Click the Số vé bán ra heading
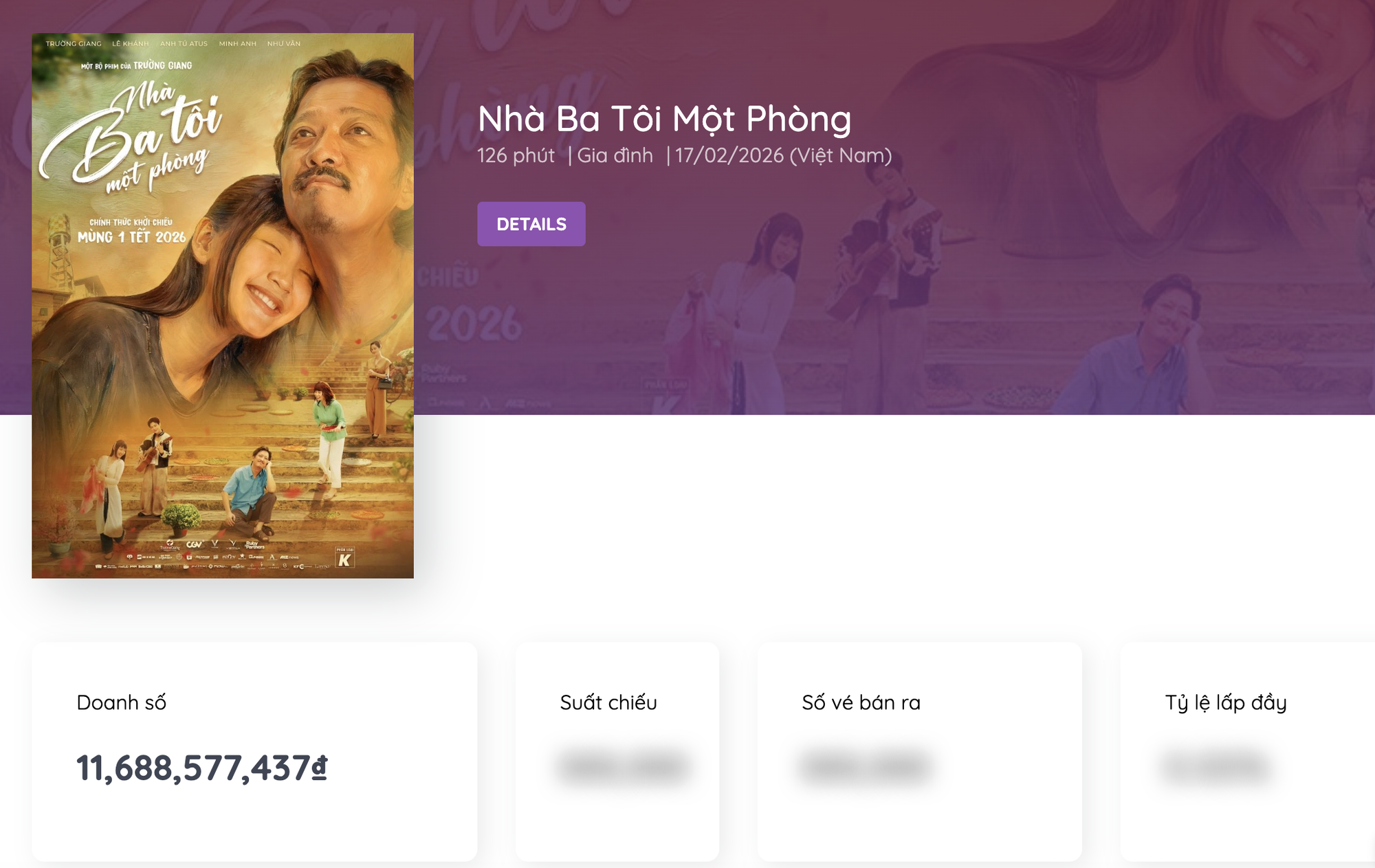 pyautogui.click(x=861, y=702)
